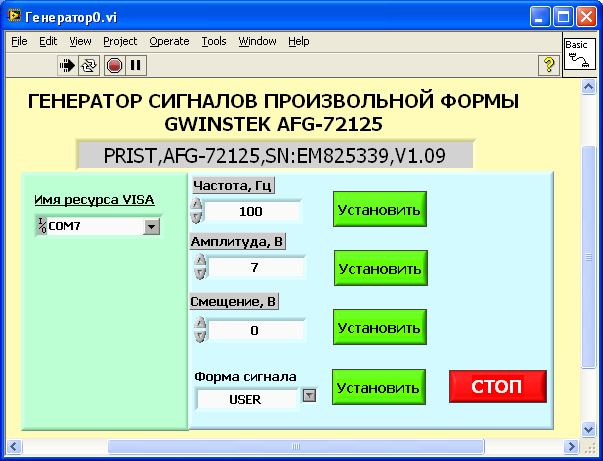603x461 pixels.
Task: Open the Project menu
Action: point(120,41)
